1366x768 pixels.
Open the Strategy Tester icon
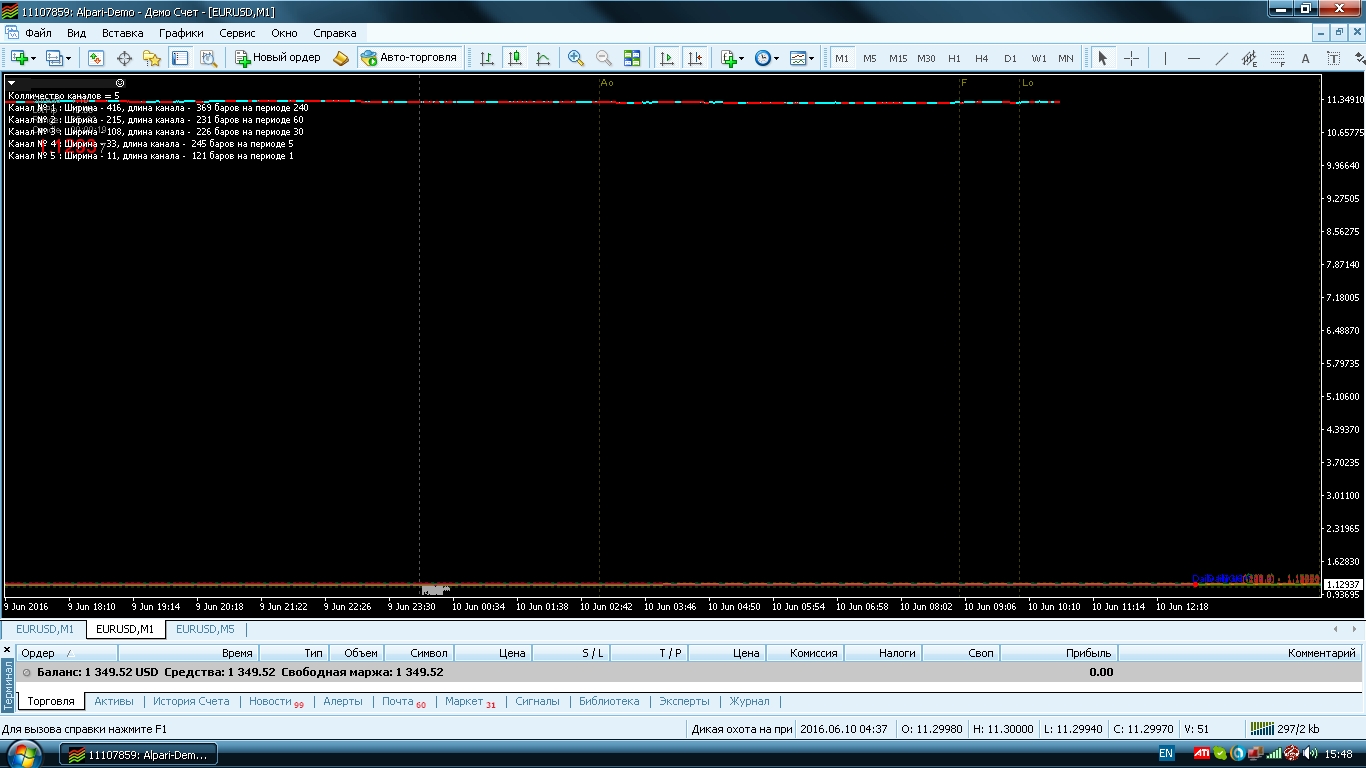(208, 58)
